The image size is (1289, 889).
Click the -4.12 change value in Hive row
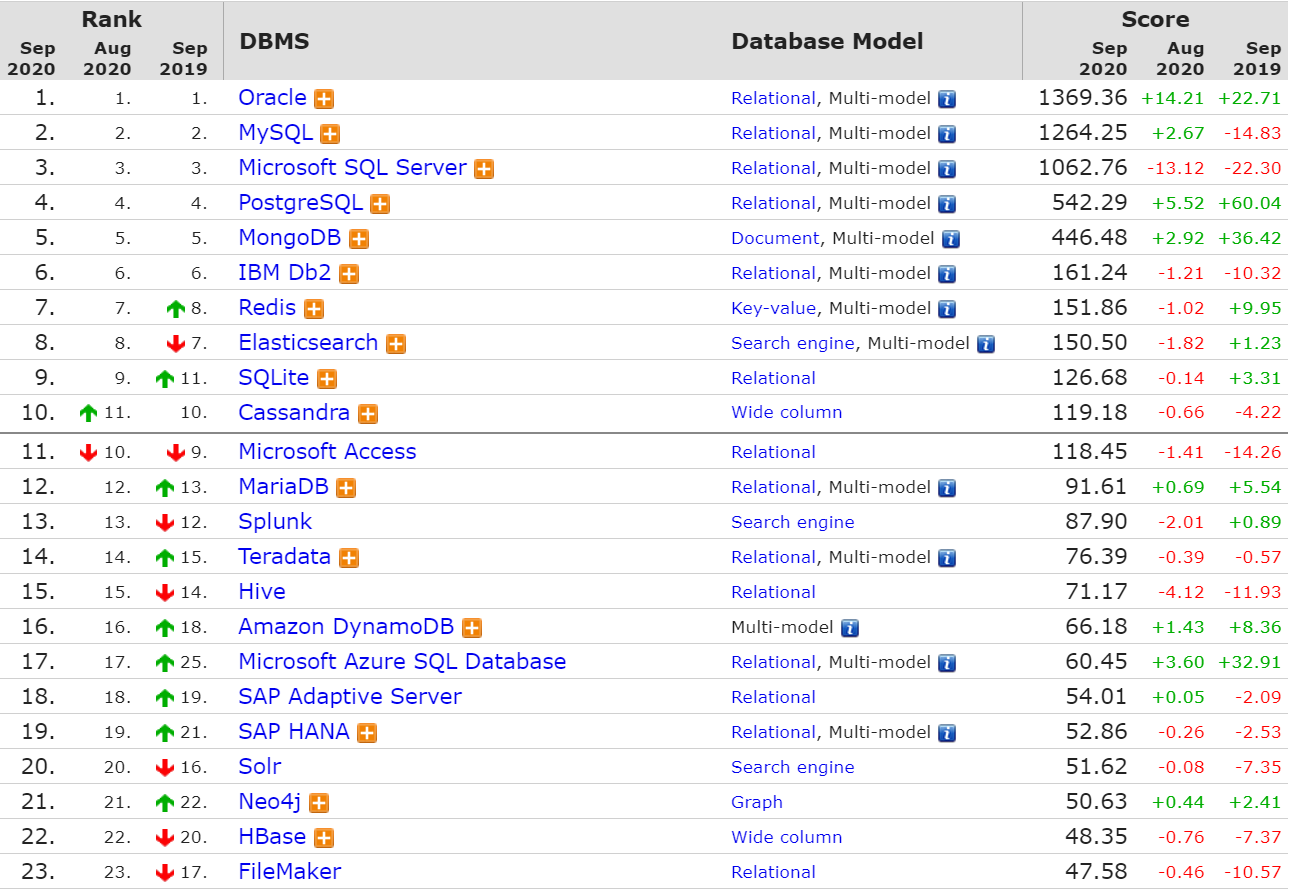click(x=1181, y=592)
